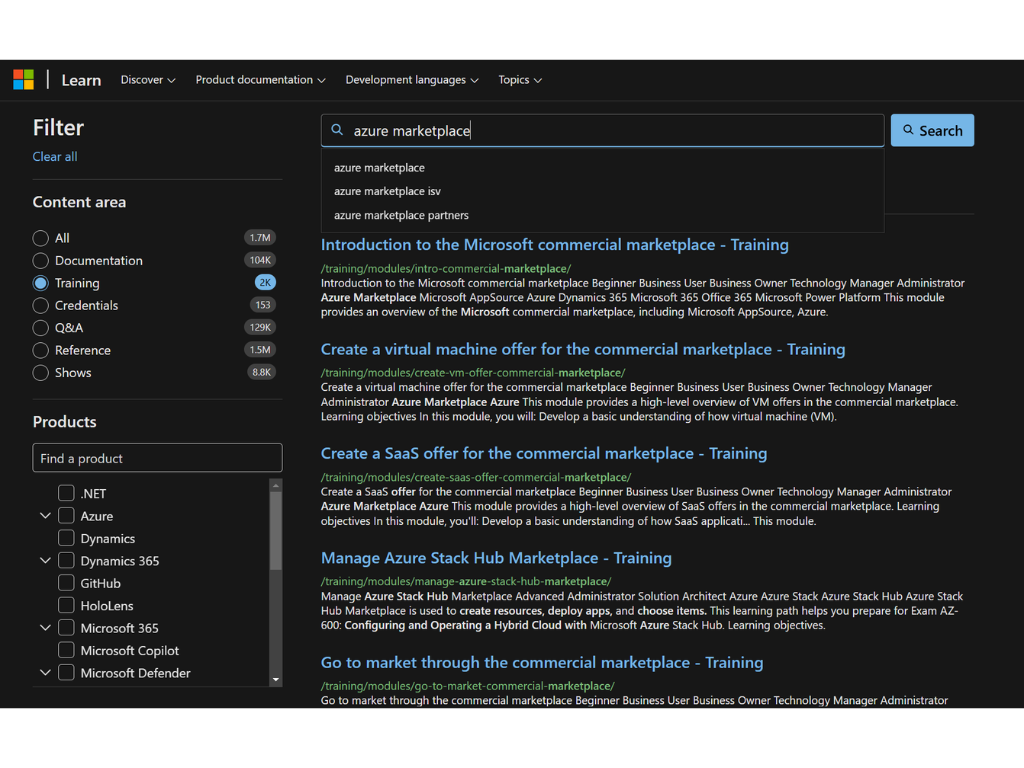Check the Dynamics 365 checkbox

(66, 560)
